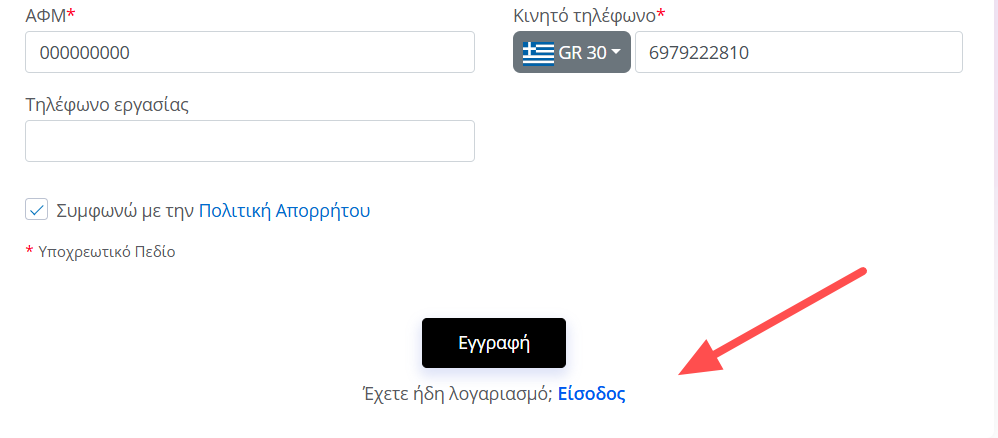Screen dimensions: 998x438
Task: Click the Υποχρεωτικό Πεδίο note text
Action: [x=106, y=252]
